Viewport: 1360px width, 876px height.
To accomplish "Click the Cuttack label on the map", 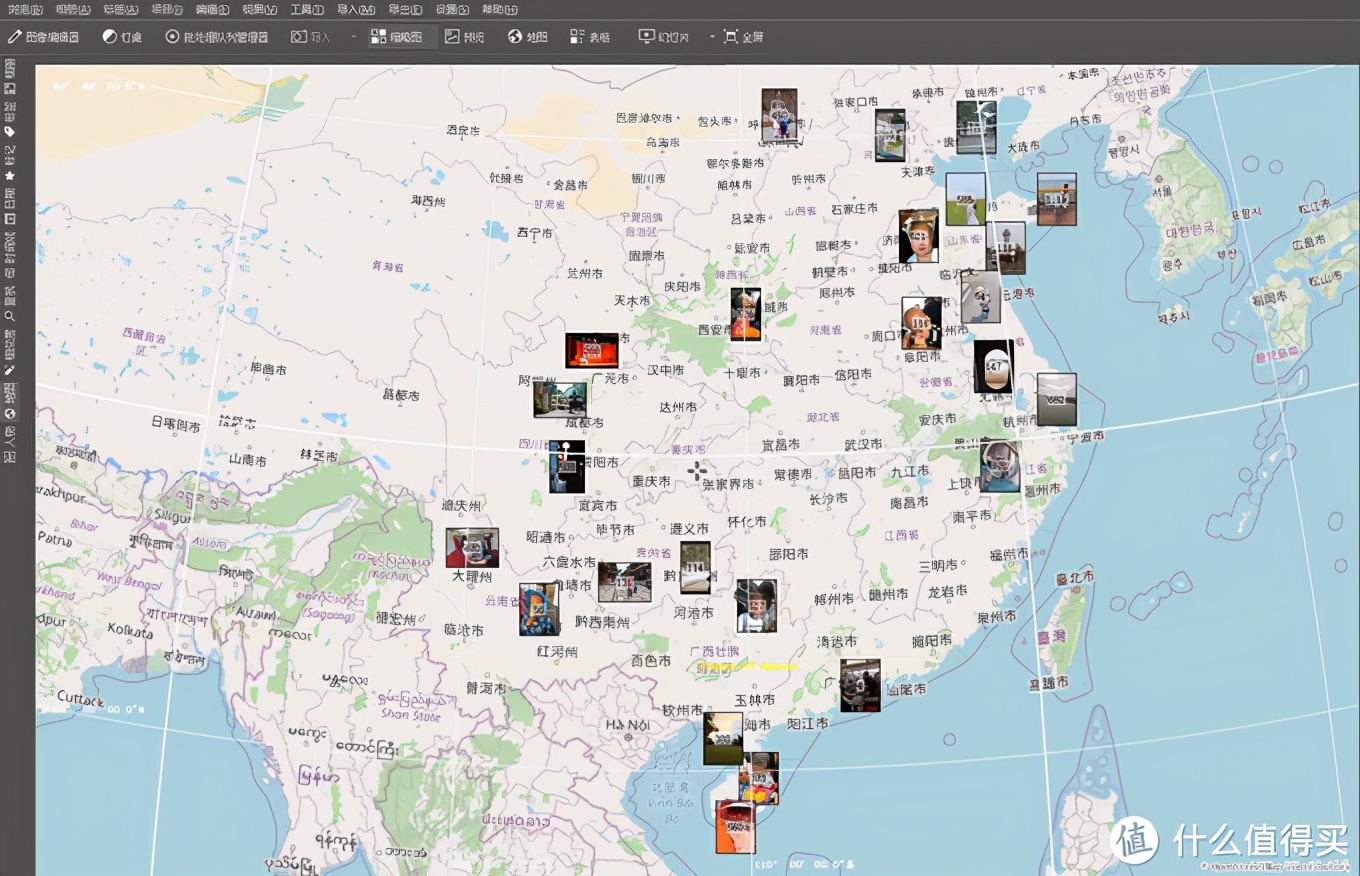I will tap(80, 698).
